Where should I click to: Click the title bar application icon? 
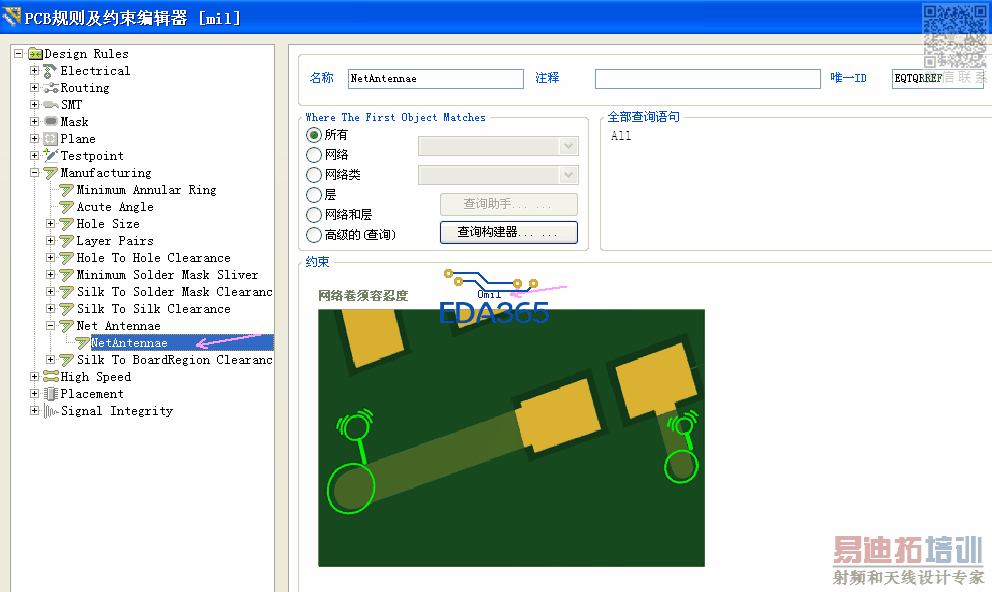[x=11, y=16]
